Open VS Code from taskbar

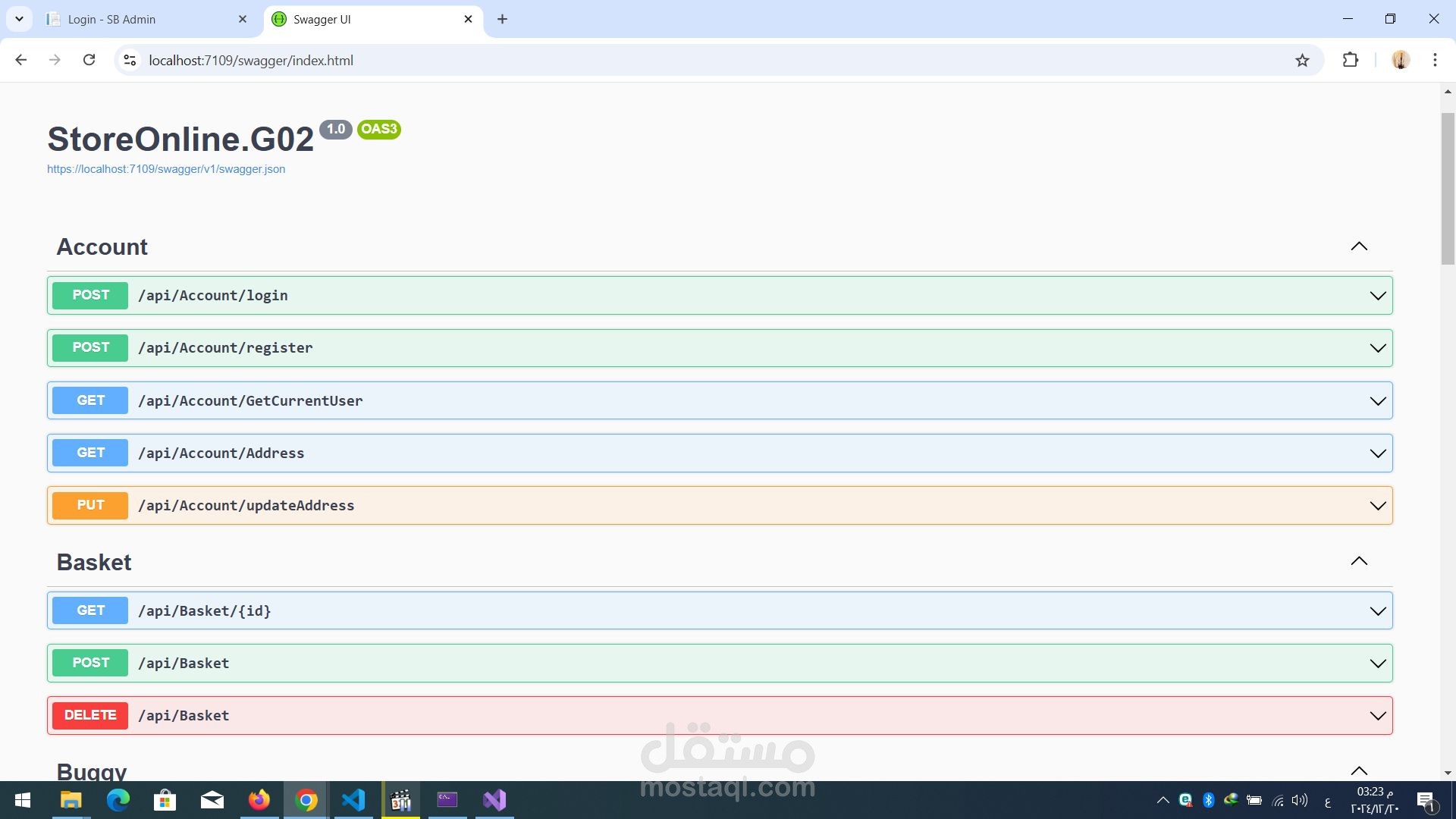(353, 800)
